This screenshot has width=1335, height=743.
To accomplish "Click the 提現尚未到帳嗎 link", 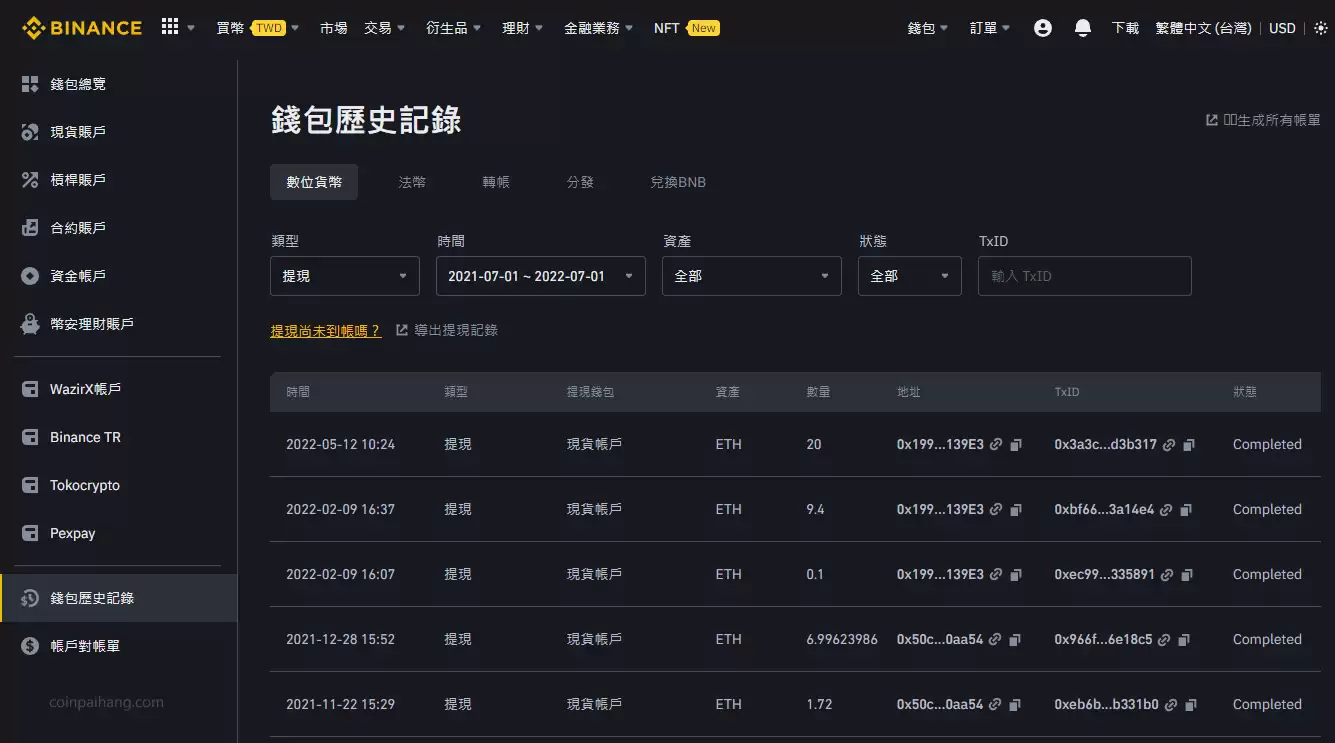I will [x=326, y=329].
